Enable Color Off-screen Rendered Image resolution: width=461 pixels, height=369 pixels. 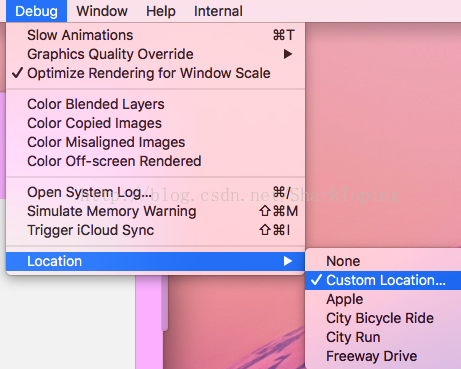tap(155, 161)
